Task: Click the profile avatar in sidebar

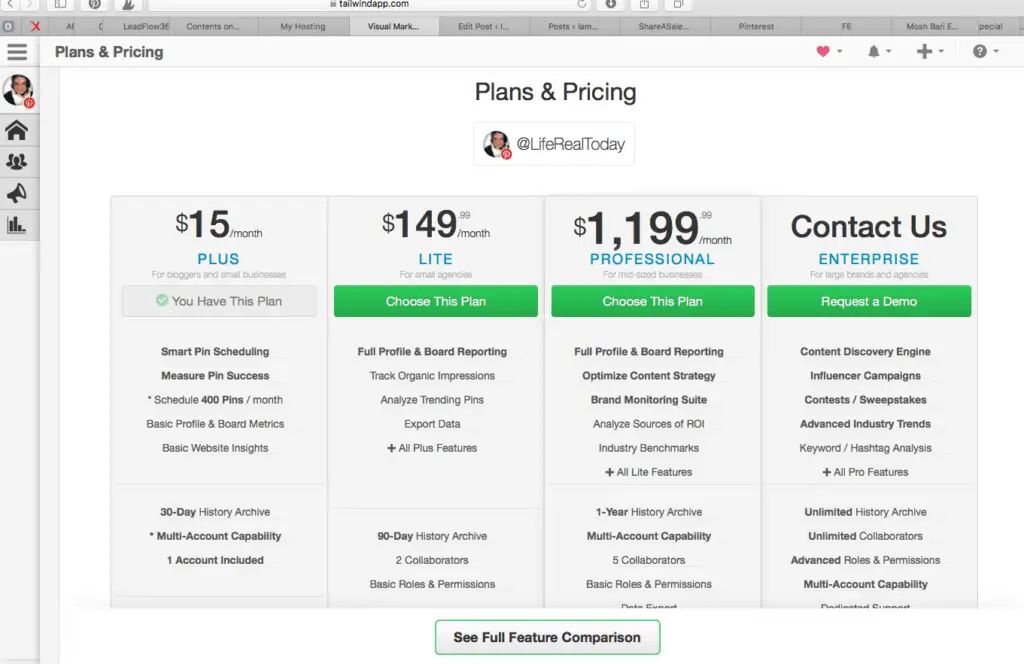Action: (x=18, y=90)
